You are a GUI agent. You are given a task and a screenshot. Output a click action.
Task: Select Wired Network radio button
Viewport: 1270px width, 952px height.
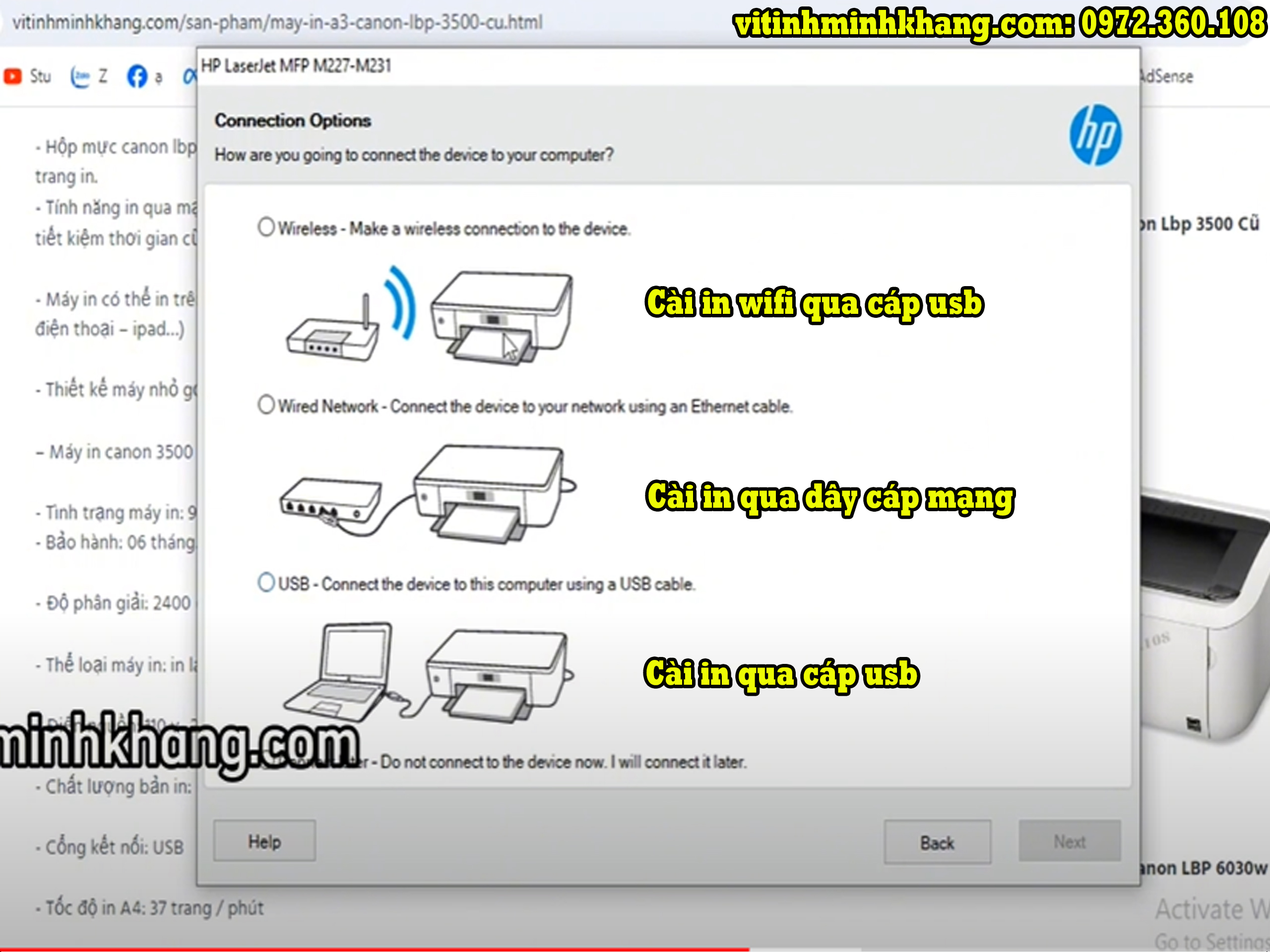264,405
